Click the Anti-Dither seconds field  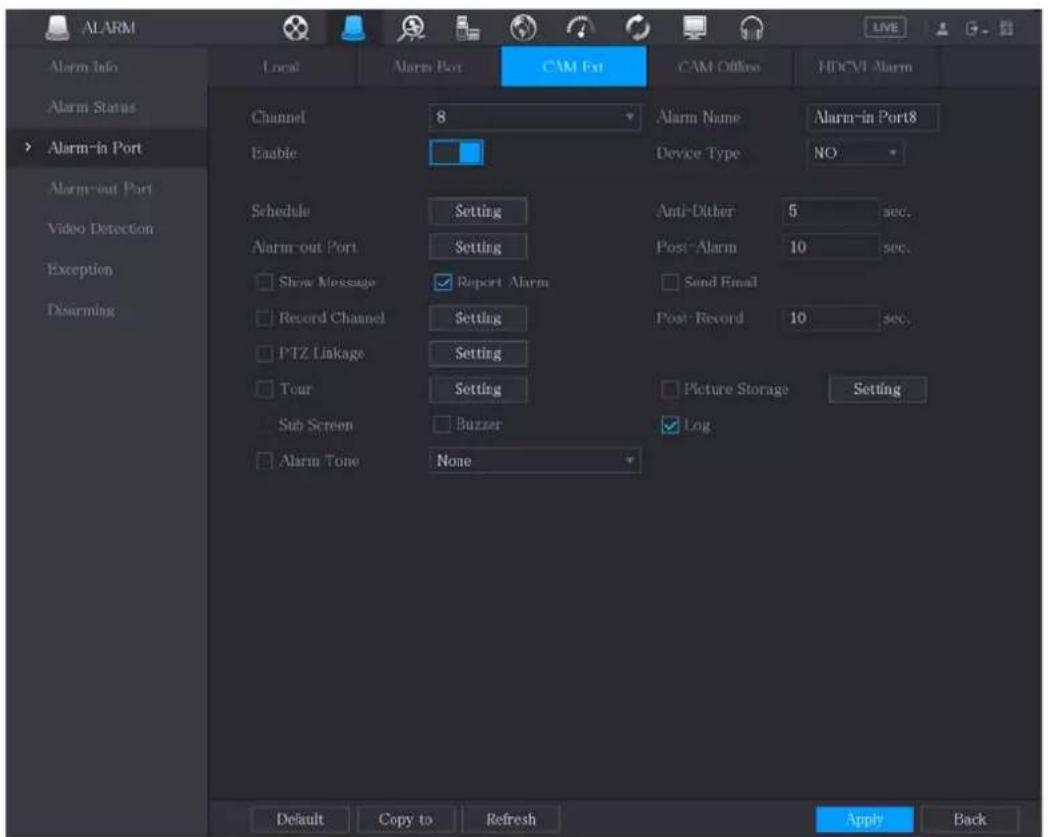[830, 211]
